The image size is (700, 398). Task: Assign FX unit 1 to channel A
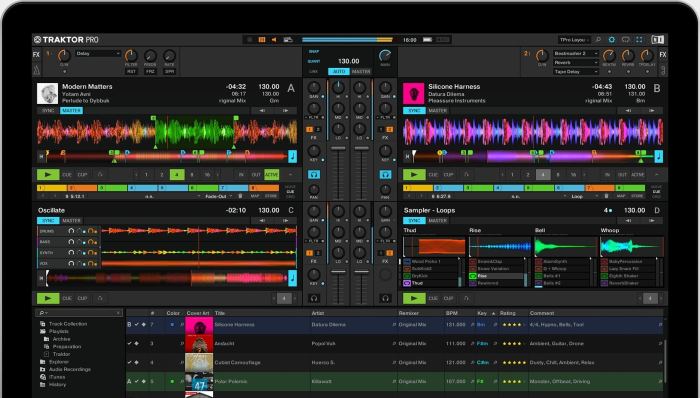point(310,129)
